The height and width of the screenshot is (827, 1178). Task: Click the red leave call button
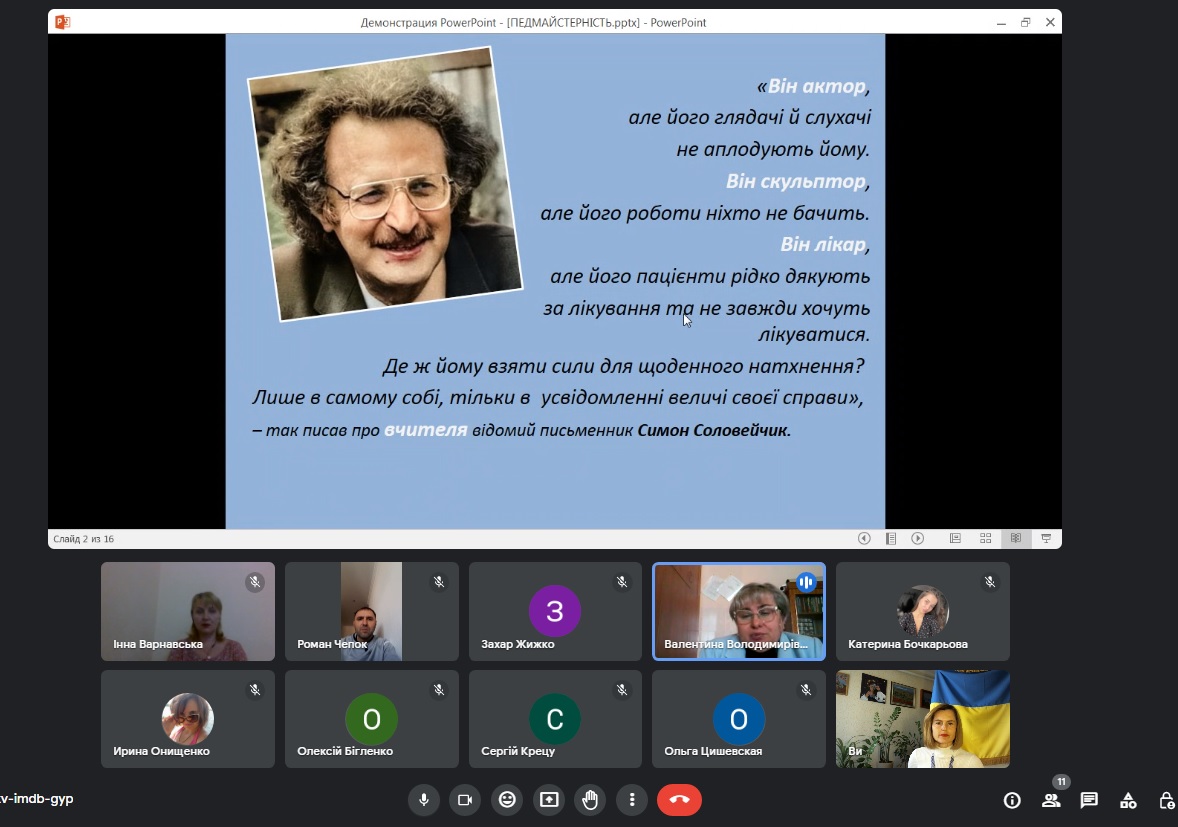(x=679, y=800)
